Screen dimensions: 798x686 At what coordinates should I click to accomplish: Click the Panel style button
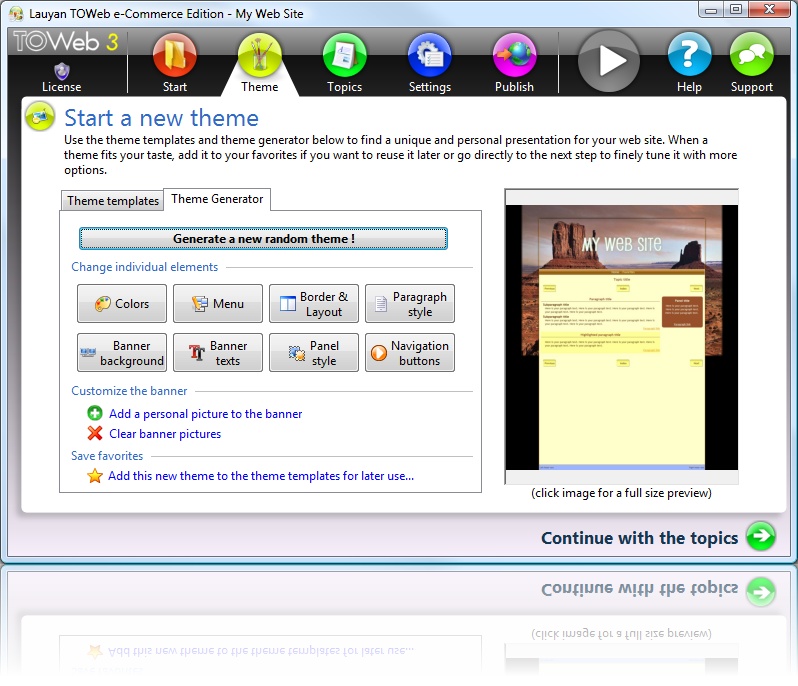pyautogui.click(x=314, y=353)
